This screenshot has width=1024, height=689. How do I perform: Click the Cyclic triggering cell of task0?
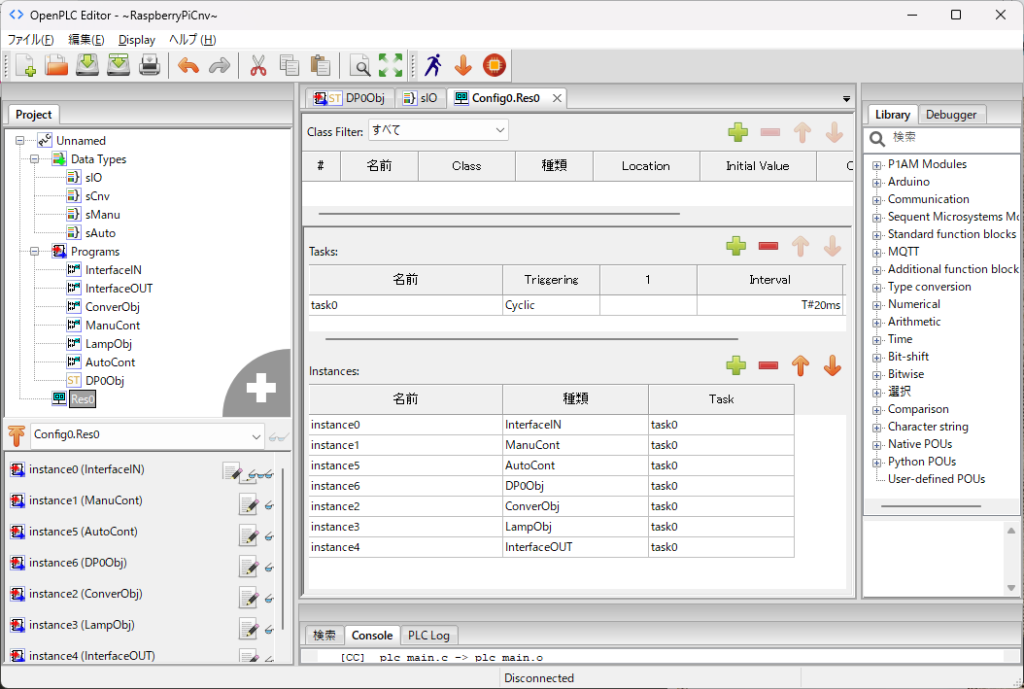(551, 305)
